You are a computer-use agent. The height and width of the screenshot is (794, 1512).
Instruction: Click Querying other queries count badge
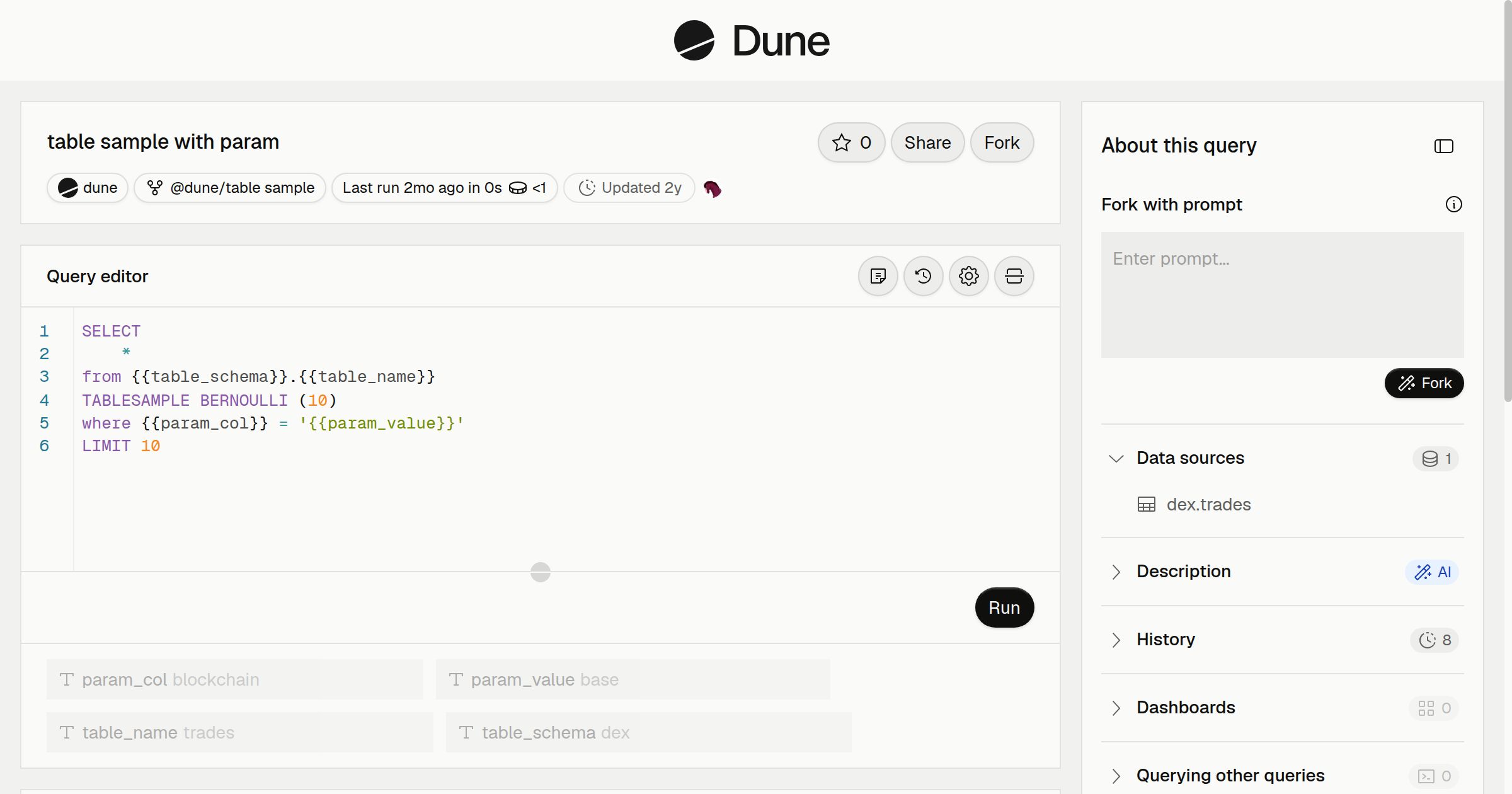pyautogui.click(x=1434, y=776)
